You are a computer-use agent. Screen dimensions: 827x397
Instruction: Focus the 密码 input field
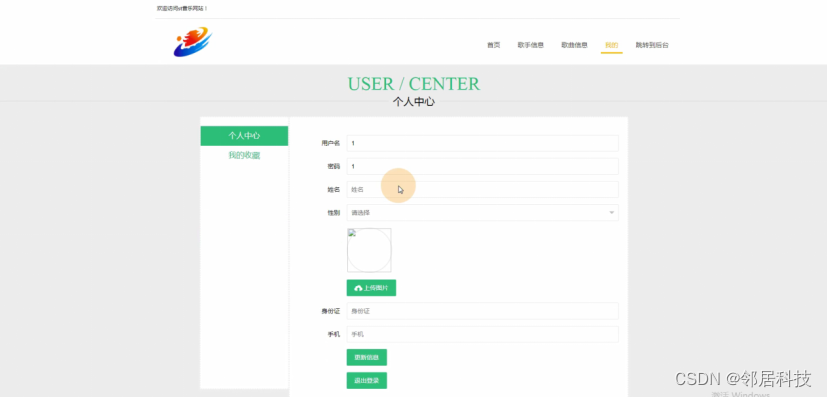coord(482,167)
